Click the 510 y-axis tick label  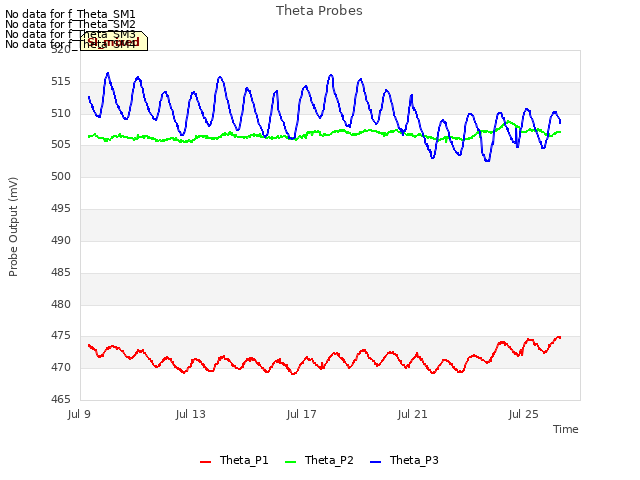61,113
